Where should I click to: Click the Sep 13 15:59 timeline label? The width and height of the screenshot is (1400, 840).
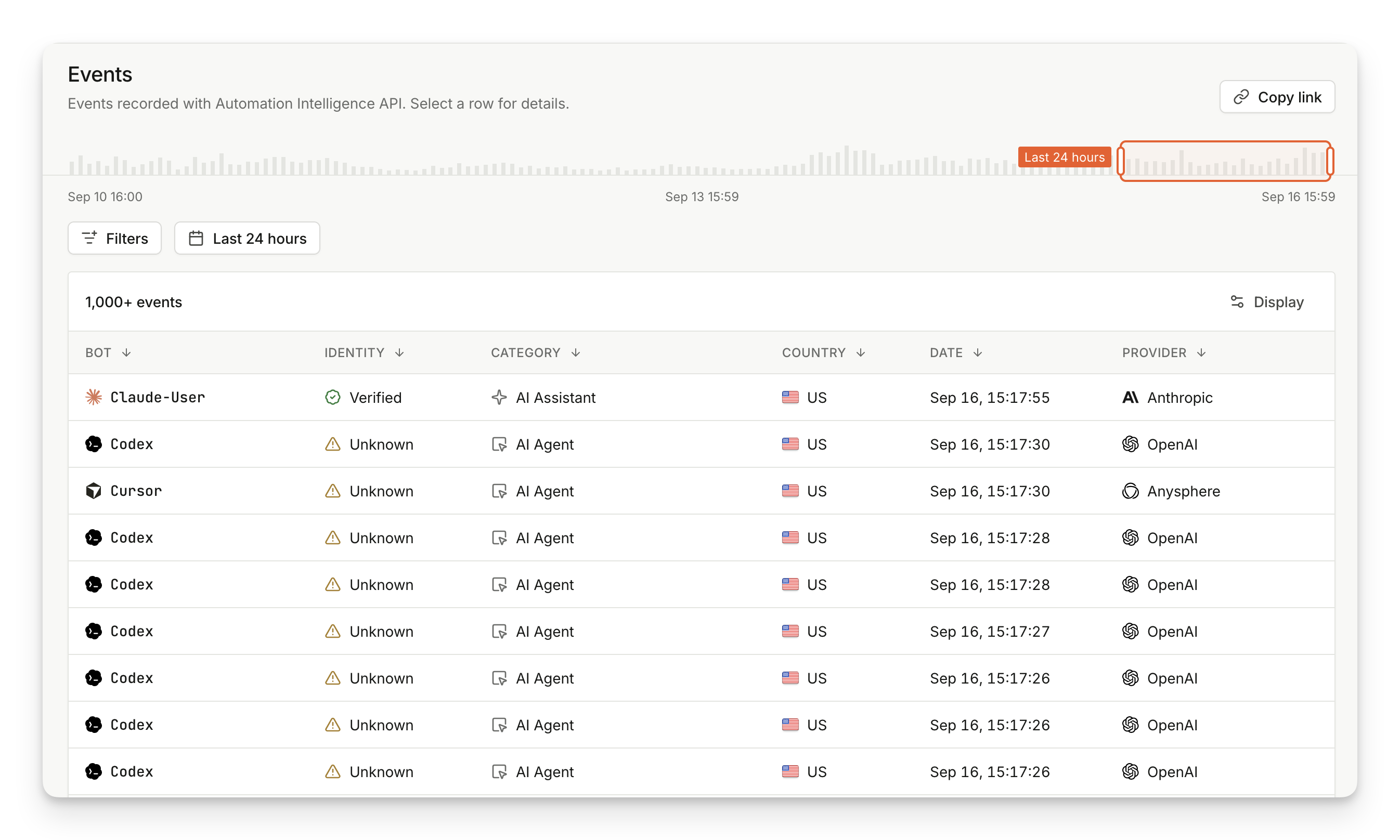point(702,196)
